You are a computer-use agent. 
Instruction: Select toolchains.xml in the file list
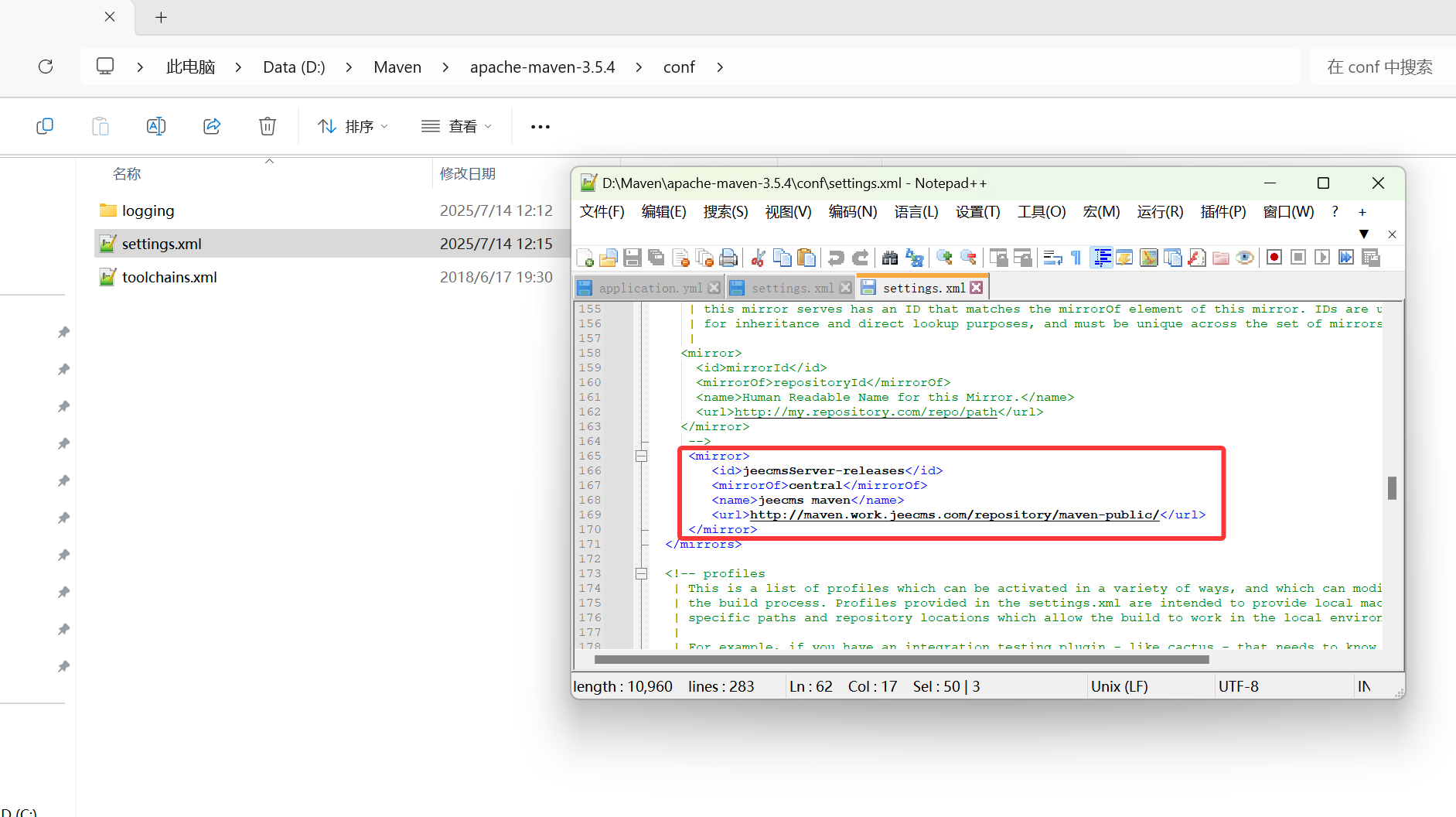click(169, 277)
